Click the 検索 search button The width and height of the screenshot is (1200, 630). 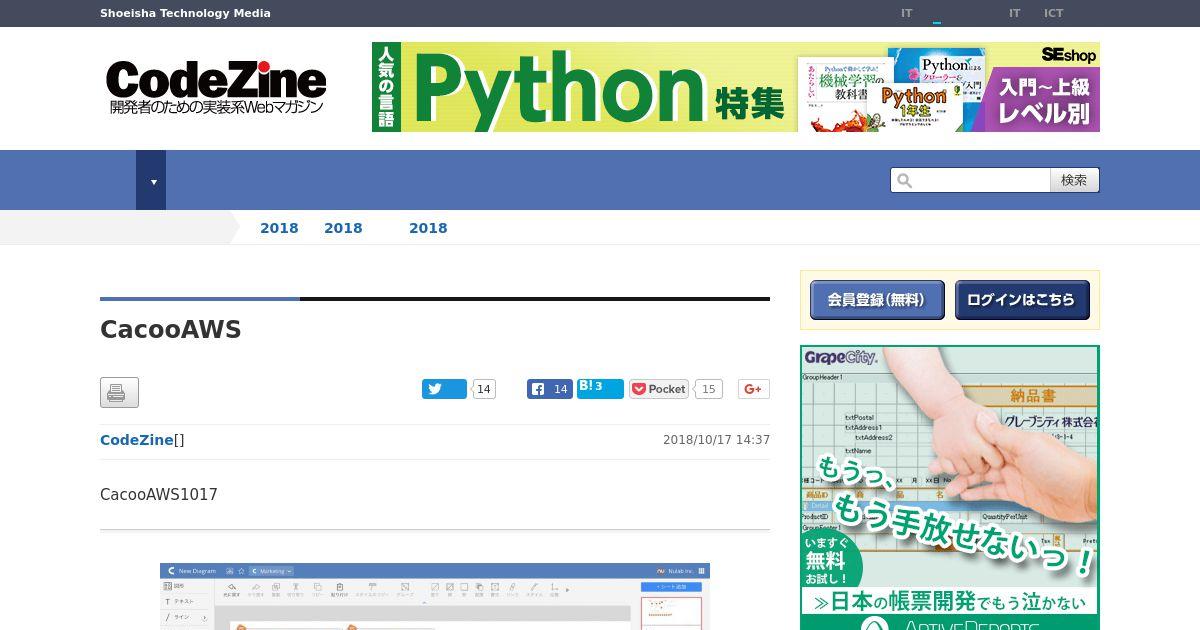(1074, 180)
